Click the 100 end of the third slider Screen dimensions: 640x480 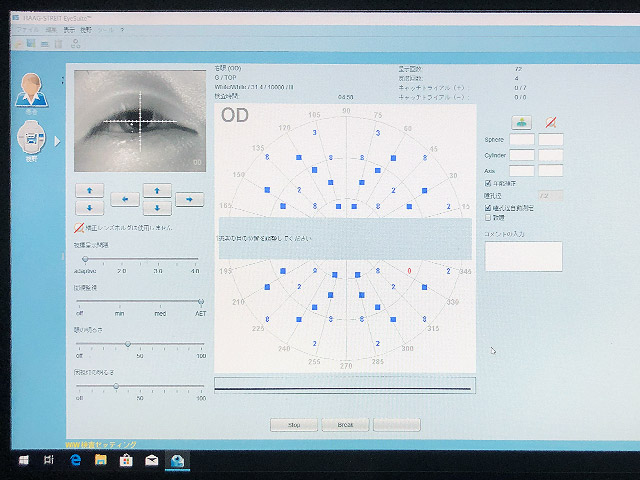[201, 344]
